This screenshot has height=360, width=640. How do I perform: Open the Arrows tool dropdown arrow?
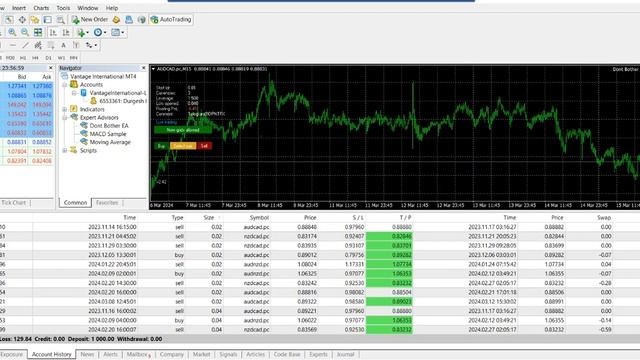[x=96, y=45]
